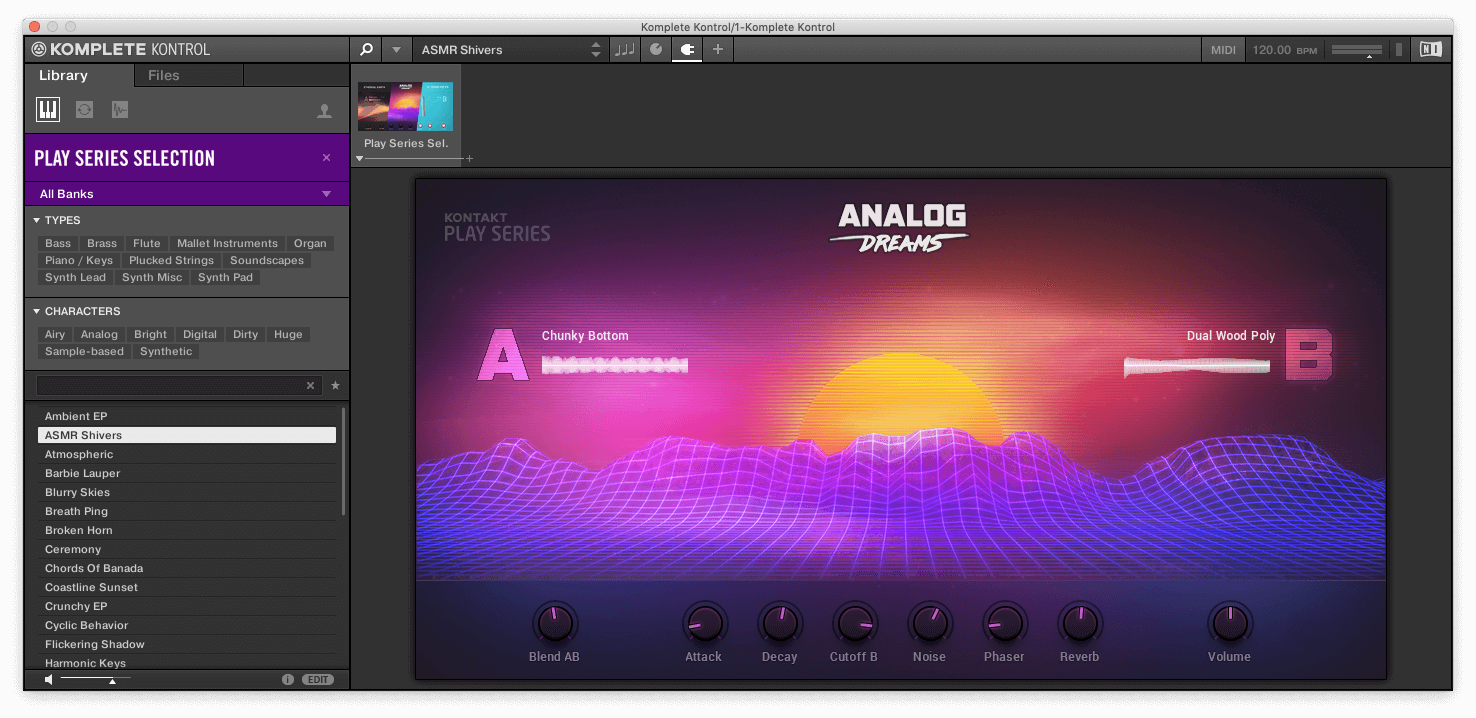This screenshot has width=1476, height=718.
Task: Toggle the Organ type tag
Action: pos(310,243)
